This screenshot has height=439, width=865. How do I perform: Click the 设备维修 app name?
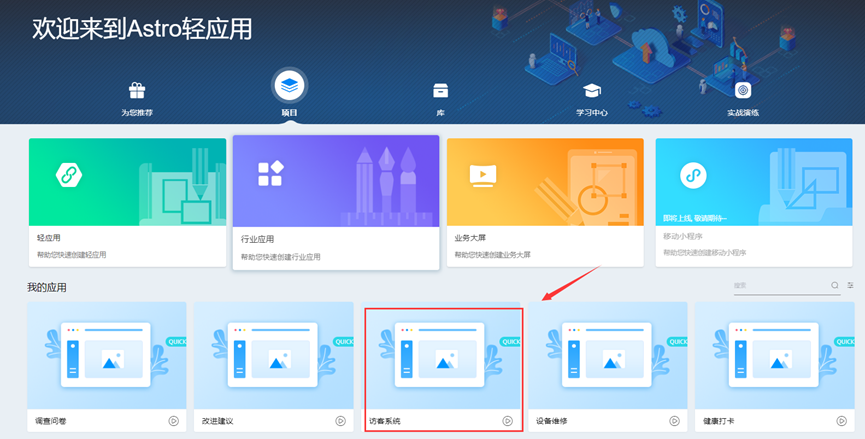(x=552, y=421)
